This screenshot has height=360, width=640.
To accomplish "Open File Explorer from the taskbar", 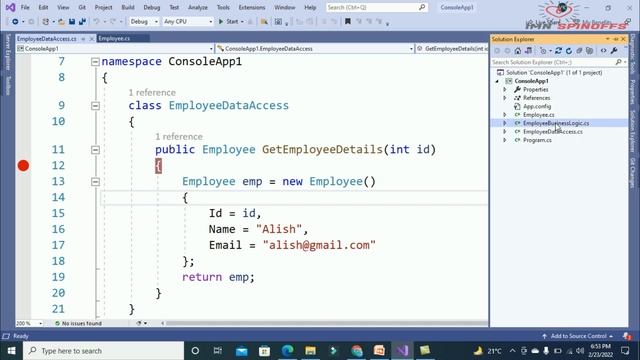I will 310,351.
